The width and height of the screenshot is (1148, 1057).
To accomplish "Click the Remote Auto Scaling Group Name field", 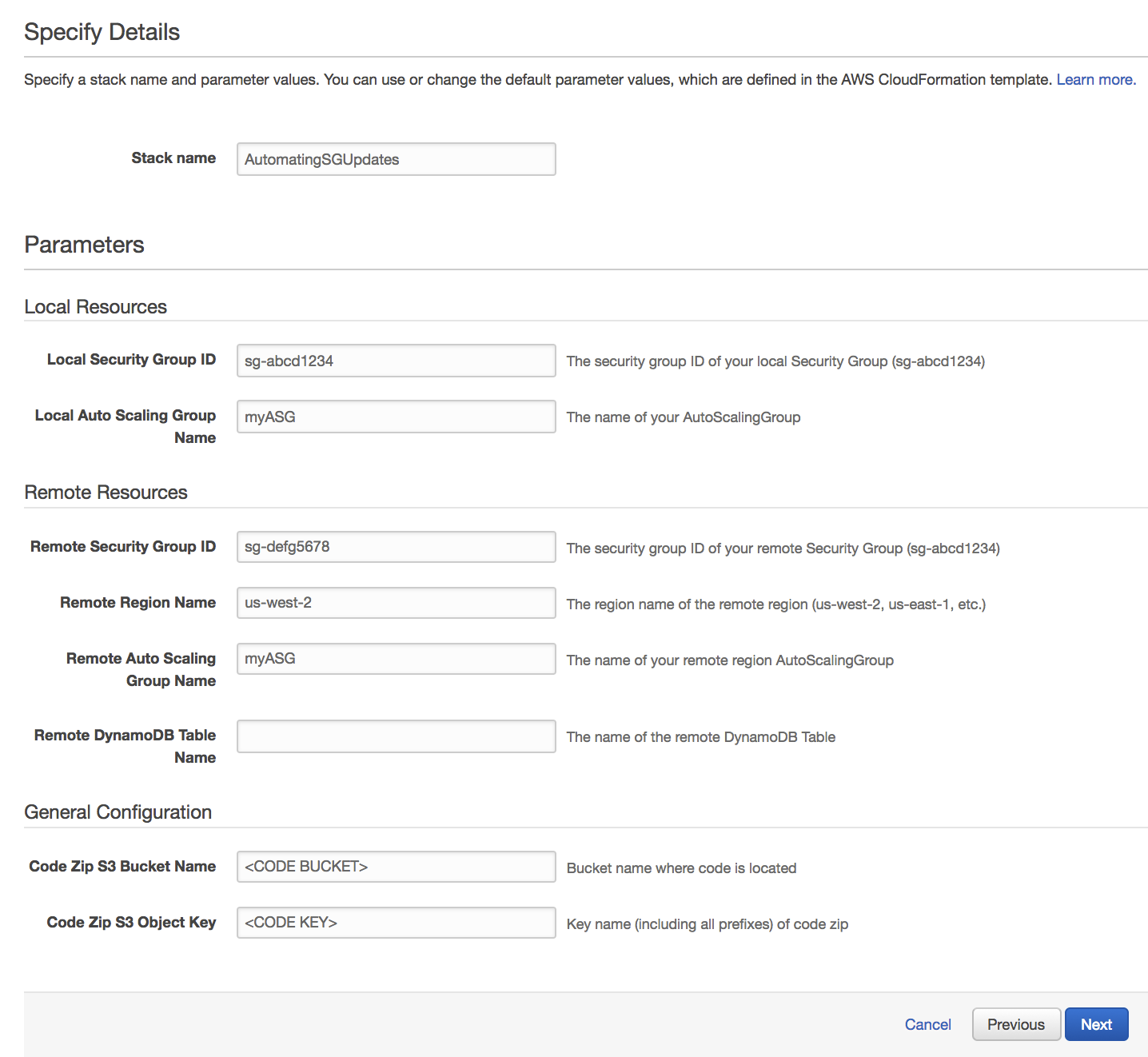I will pos(396,659).
